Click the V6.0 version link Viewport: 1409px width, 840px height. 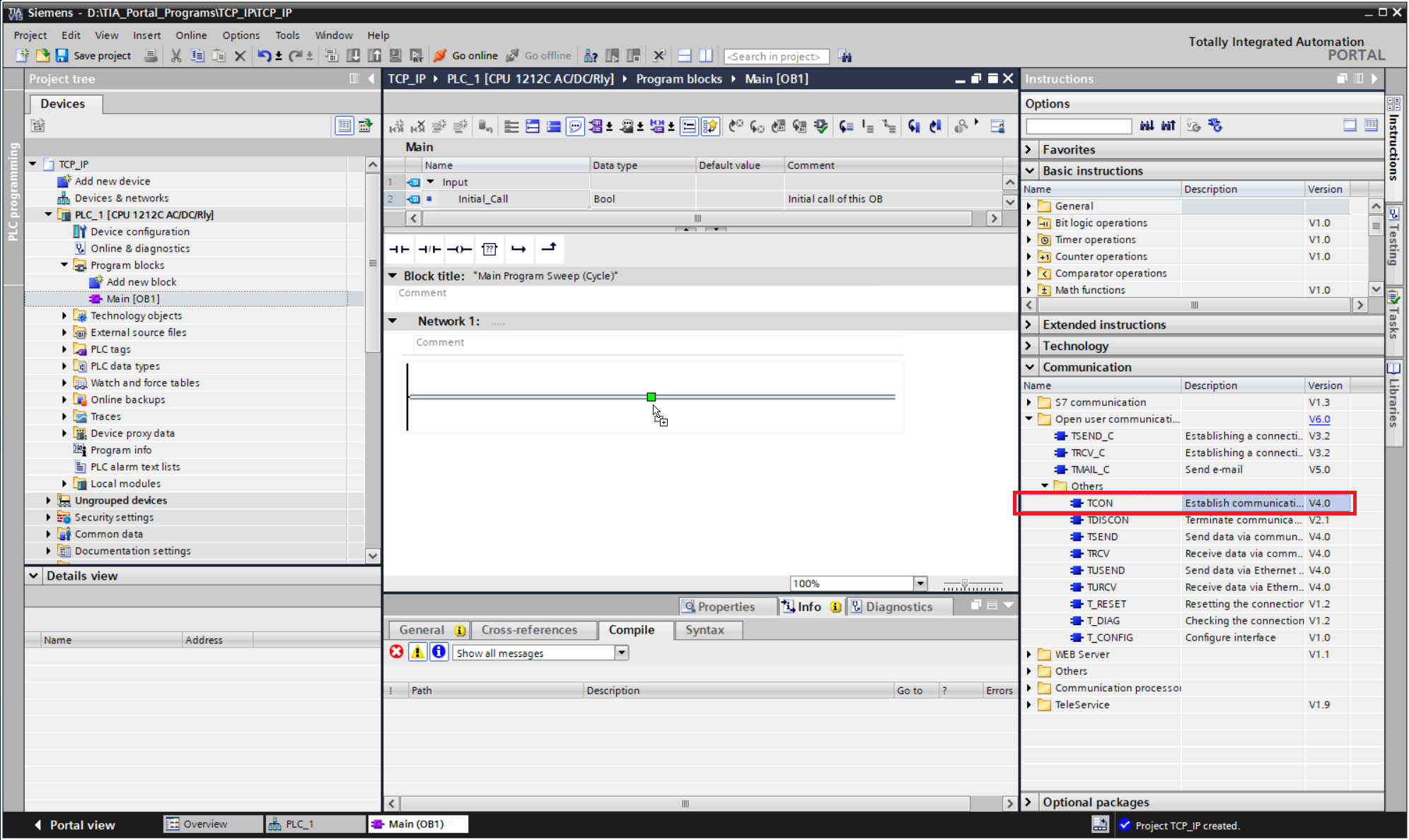1318,419
